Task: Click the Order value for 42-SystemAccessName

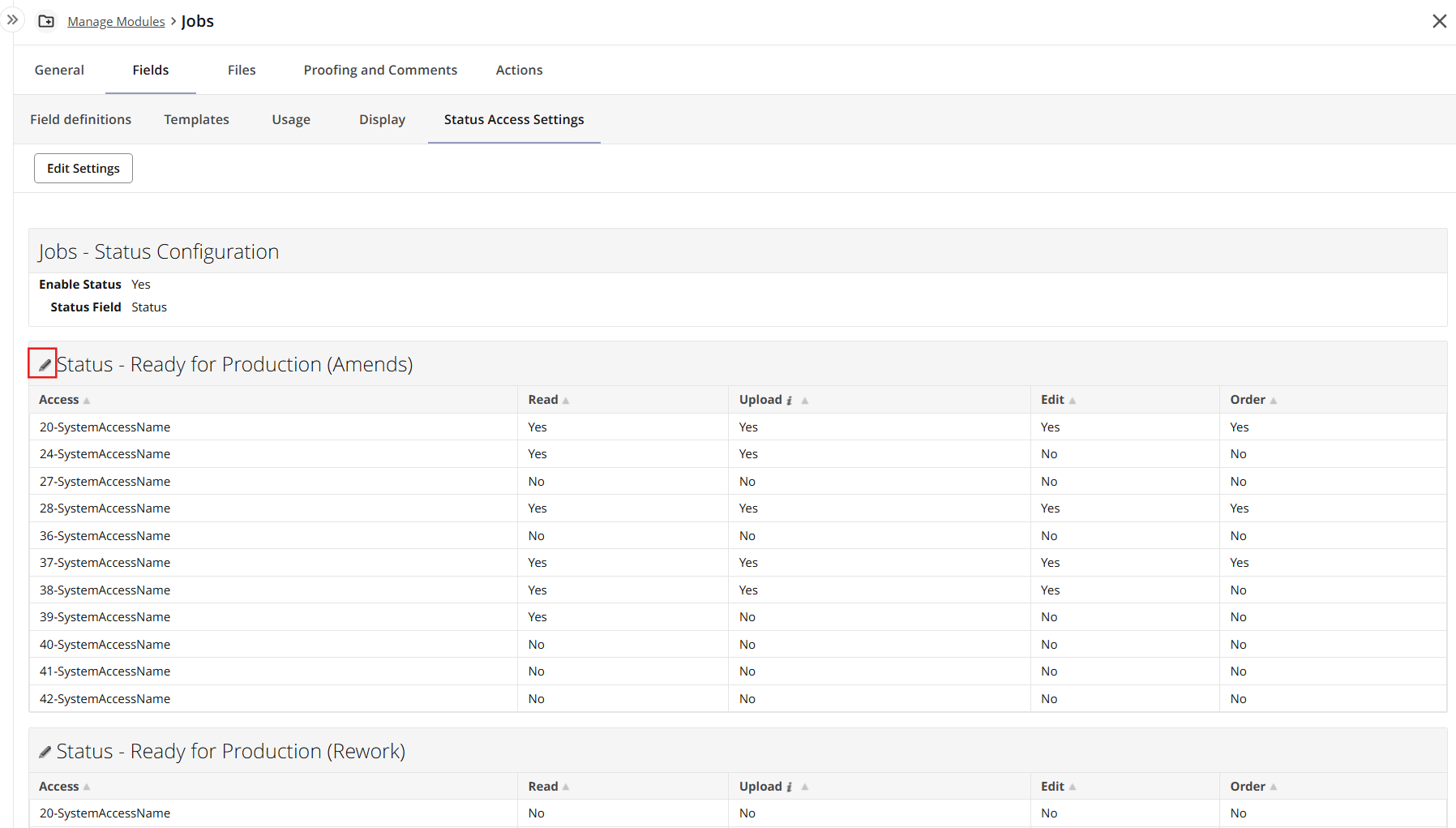Action: [1238, 699]
